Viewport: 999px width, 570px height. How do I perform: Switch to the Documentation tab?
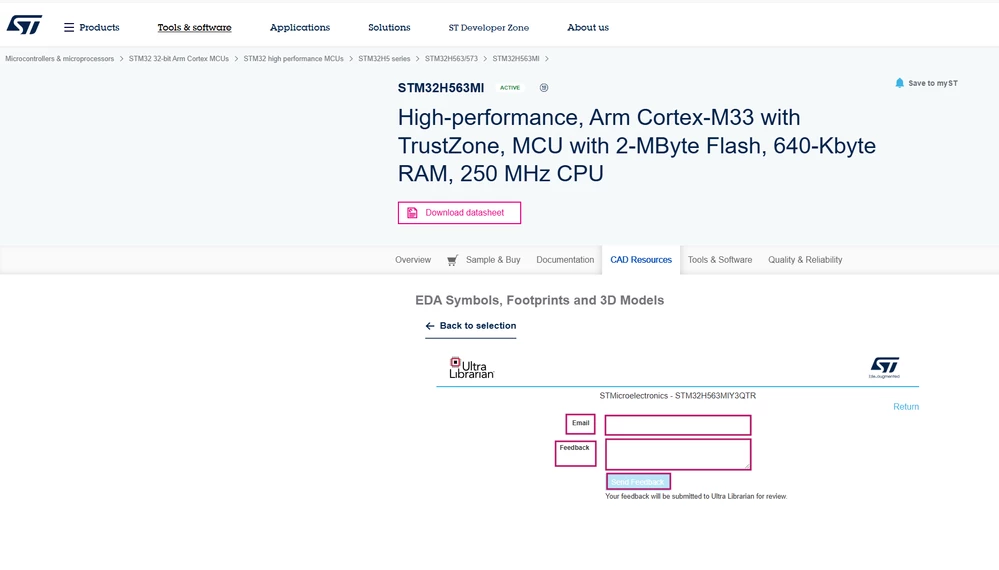[565, 260]
